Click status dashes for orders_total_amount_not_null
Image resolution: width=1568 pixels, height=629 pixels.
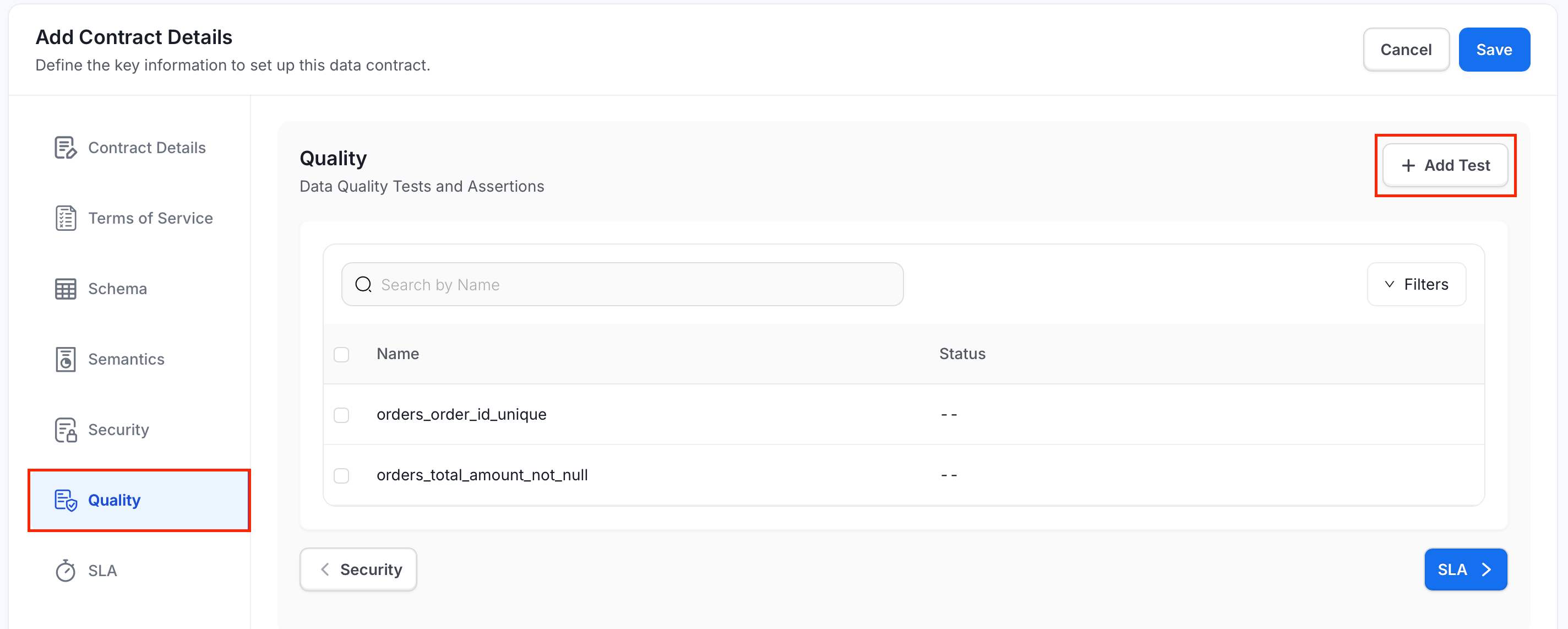(x=949, y=475)
